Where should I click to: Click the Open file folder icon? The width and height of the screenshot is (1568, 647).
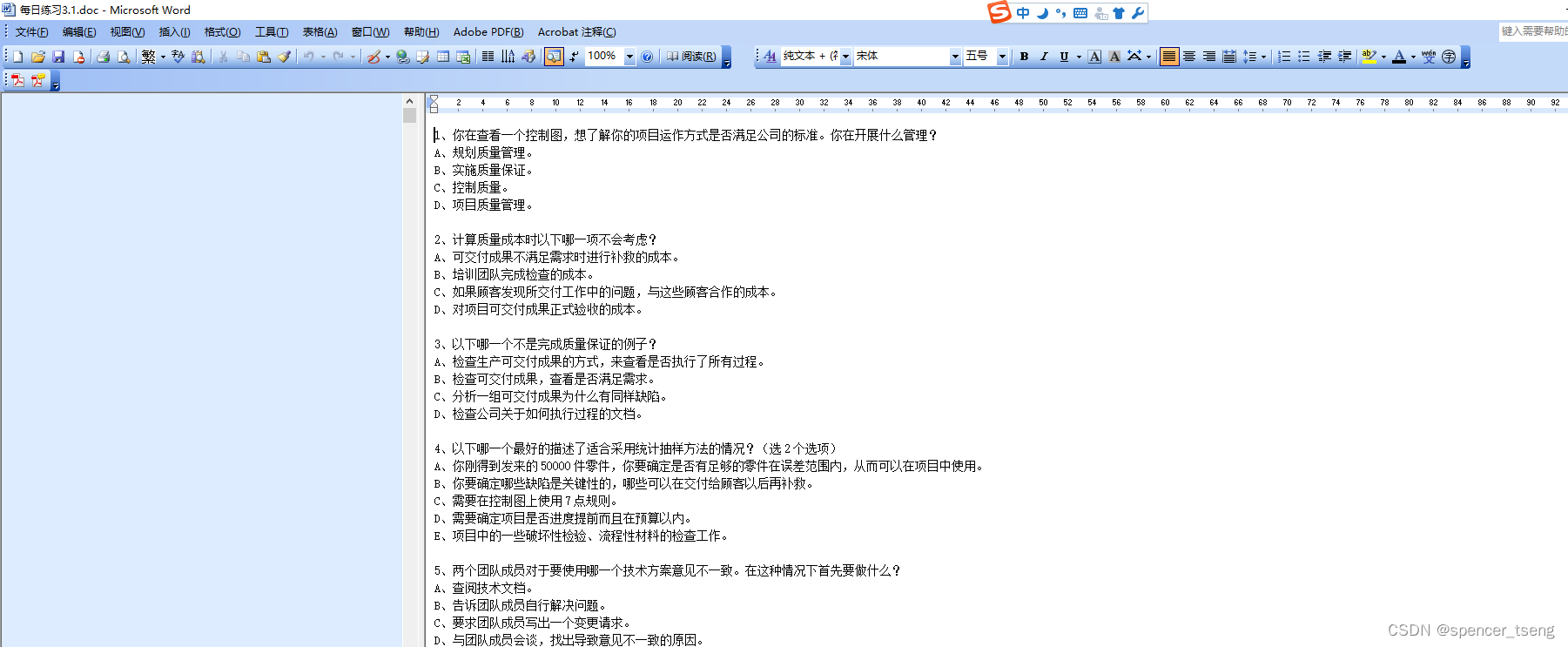pos(37,57)
